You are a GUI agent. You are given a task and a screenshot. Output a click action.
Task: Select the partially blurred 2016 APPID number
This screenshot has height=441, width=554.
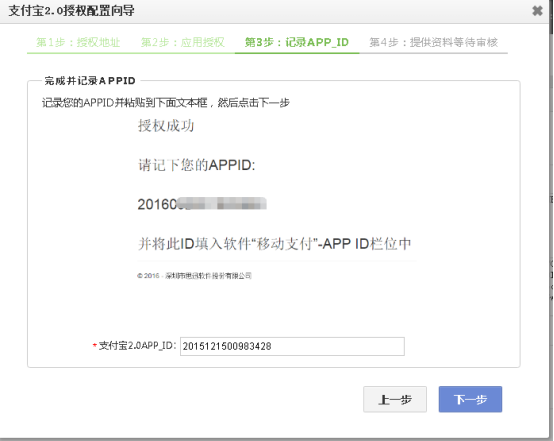click(202, 204)
